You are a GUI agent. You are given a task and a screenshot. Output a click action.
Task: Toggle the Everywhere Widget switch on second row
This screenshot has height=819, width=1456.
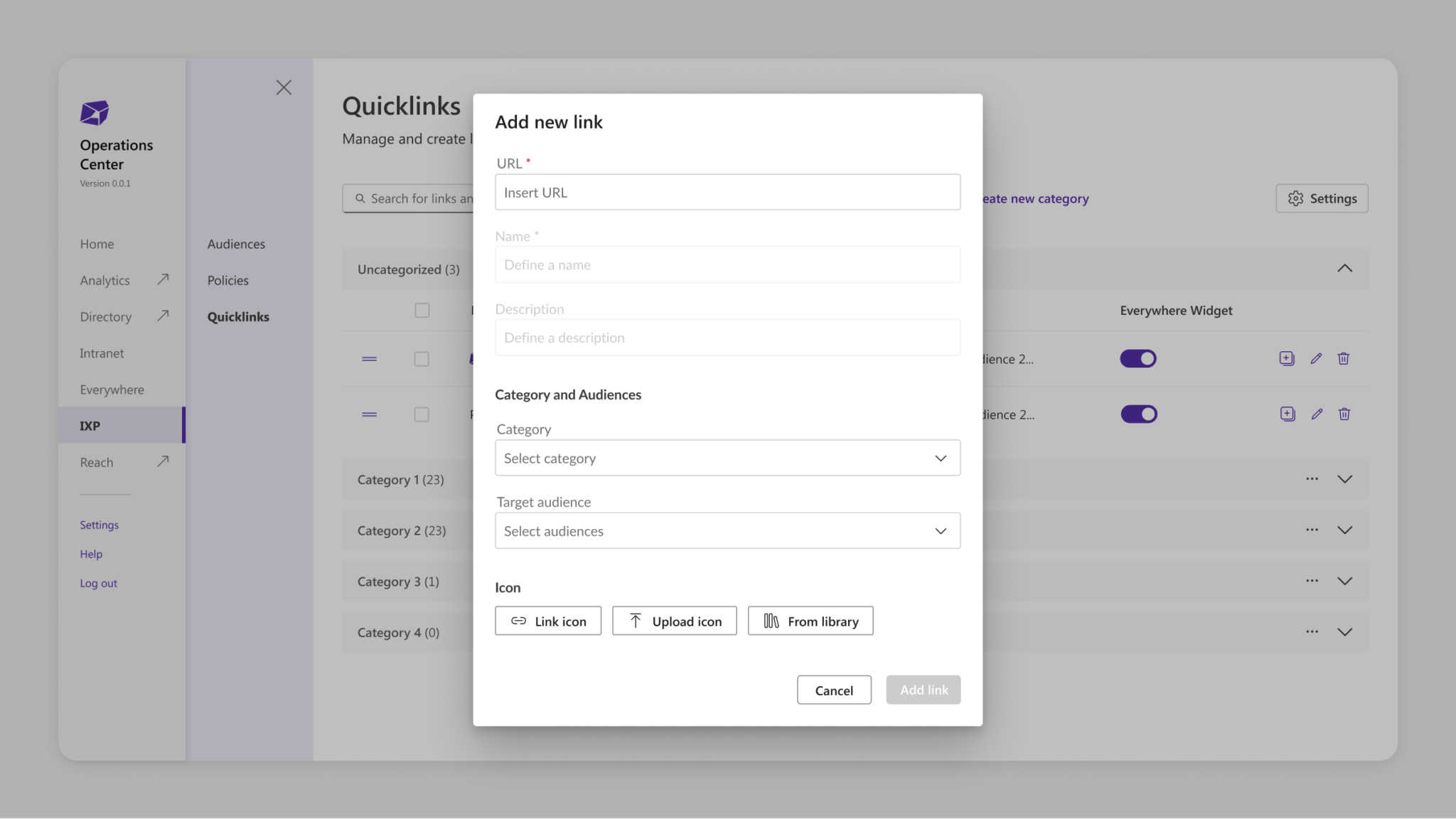(x=1138, y=413)
